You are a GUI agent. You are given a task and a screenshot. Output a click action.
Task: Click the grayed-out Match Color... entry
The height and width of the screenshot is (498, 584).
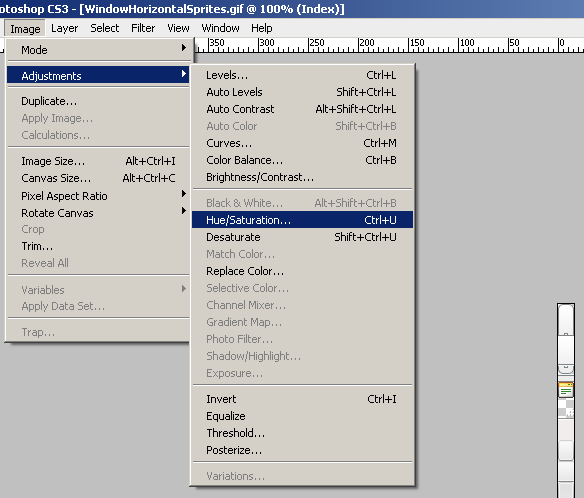point(302,254)
